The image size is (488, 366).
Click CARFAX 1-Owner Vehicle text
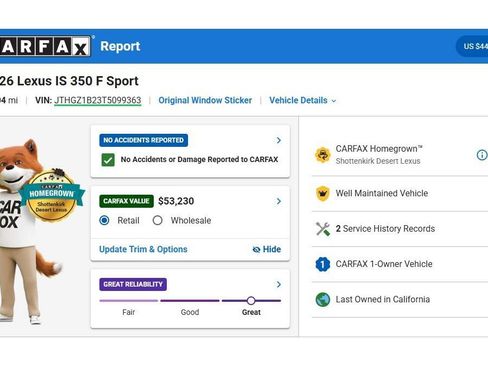pyautogui.click(x=384, y=264)
